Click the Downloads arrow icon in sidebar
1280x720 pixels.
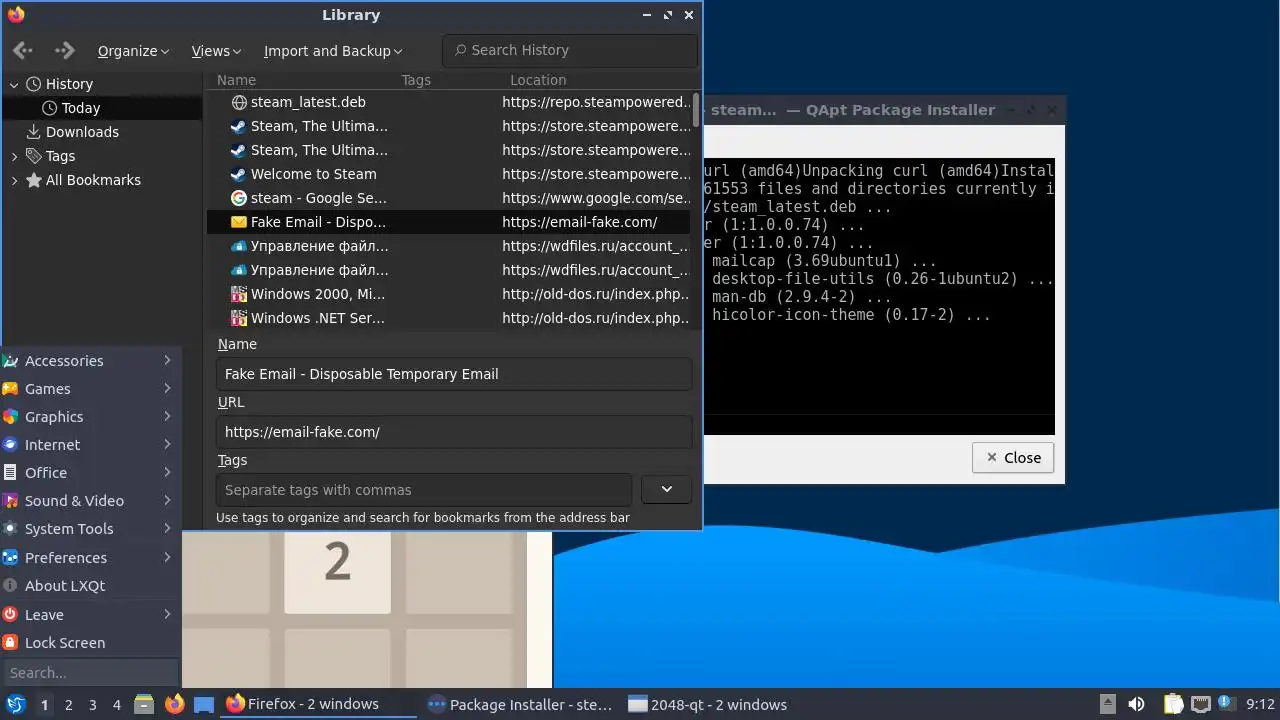point(33,132)
